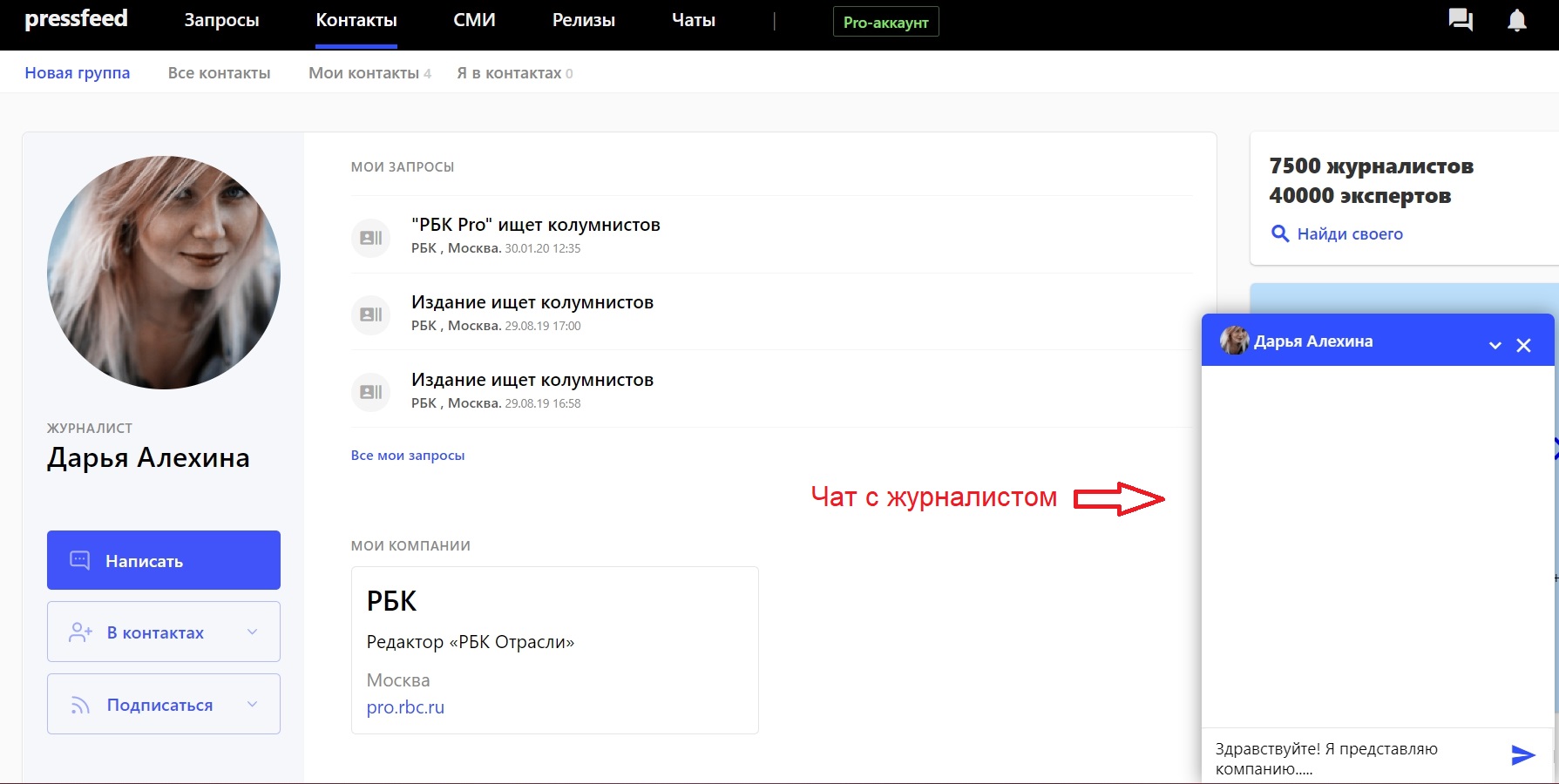Click the Pro-аккаунт button
Viewport: 1559px width, 784px height.
tap(885, 23)
